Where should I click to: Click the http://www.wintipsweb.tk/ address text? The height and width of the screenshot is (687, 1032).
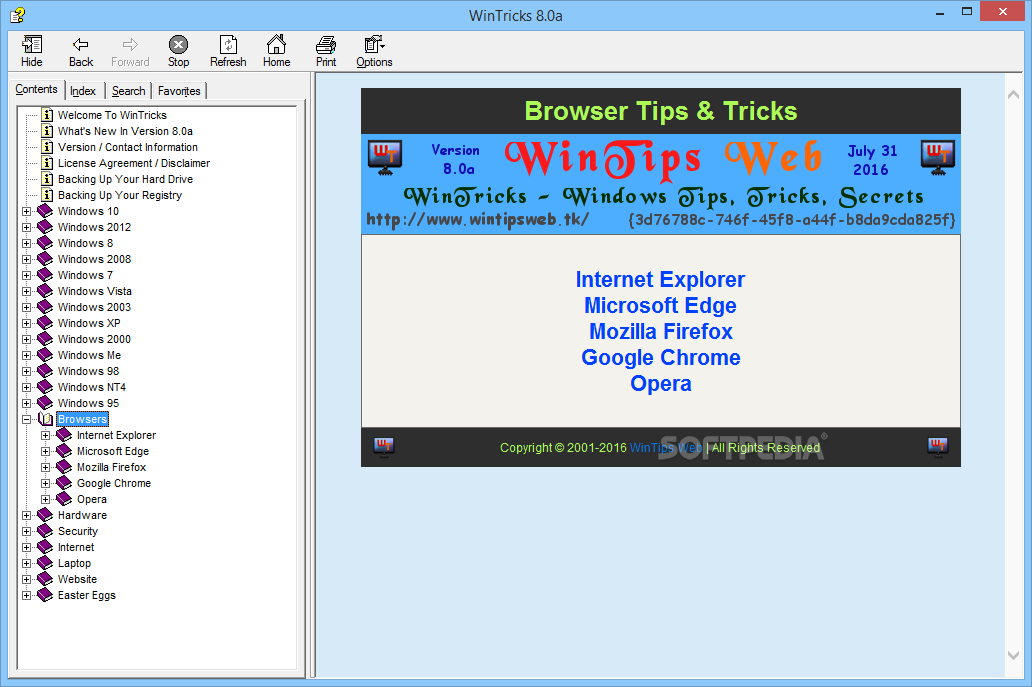[x=477, y=219]
